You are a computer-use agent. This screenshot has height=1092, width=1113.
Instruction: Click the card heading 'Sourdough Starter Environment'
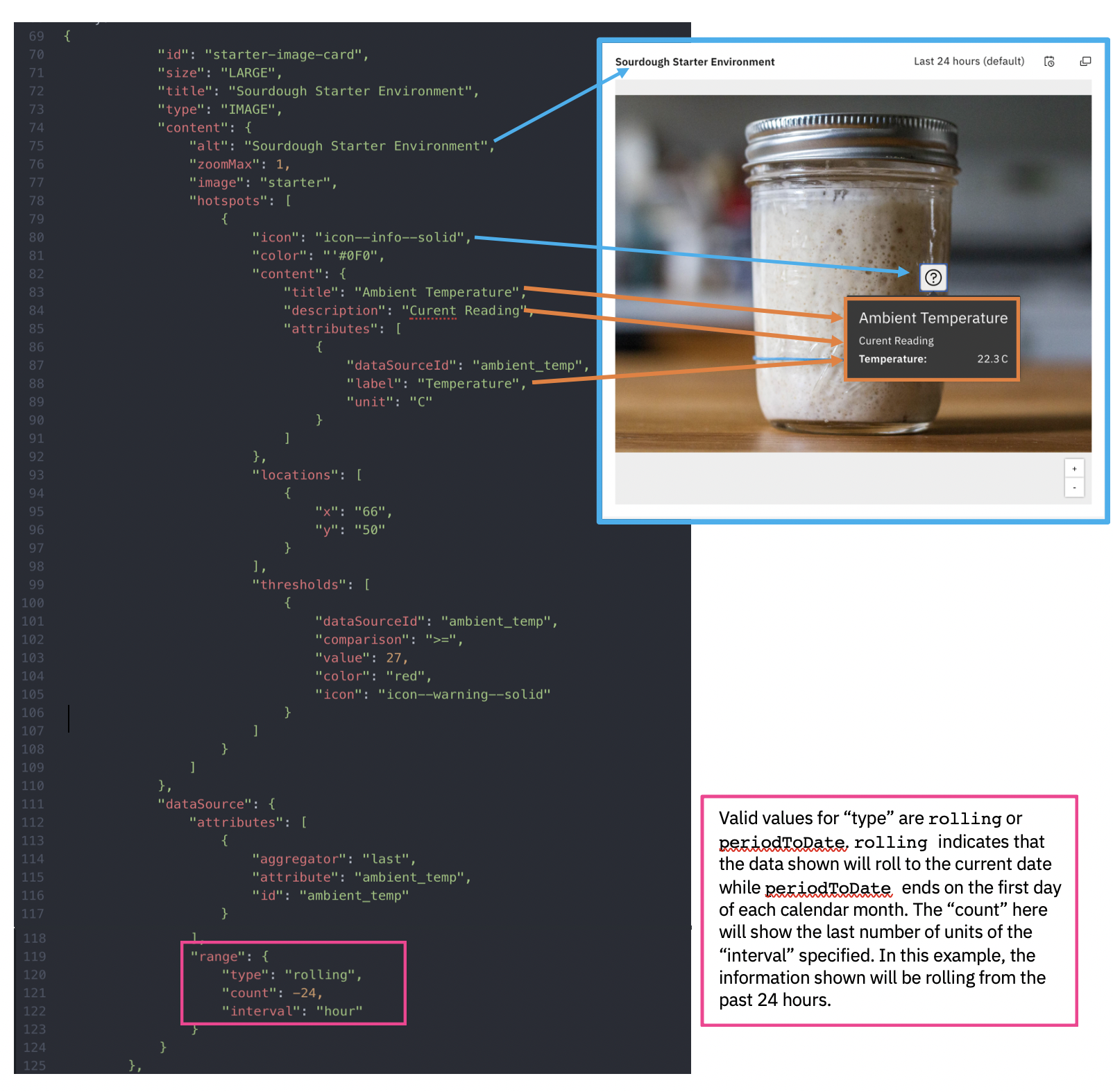pos(695,62)
